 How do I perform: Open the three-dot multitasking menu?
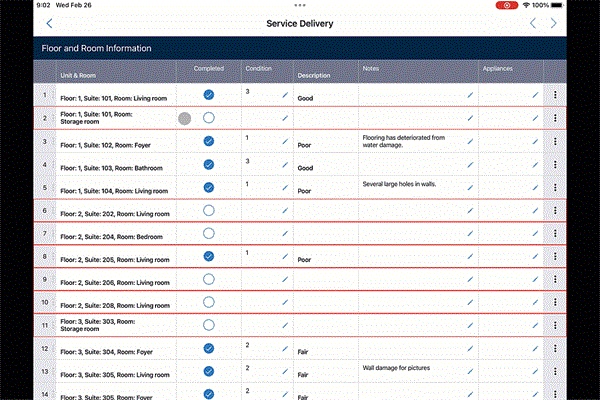(300, 5)
